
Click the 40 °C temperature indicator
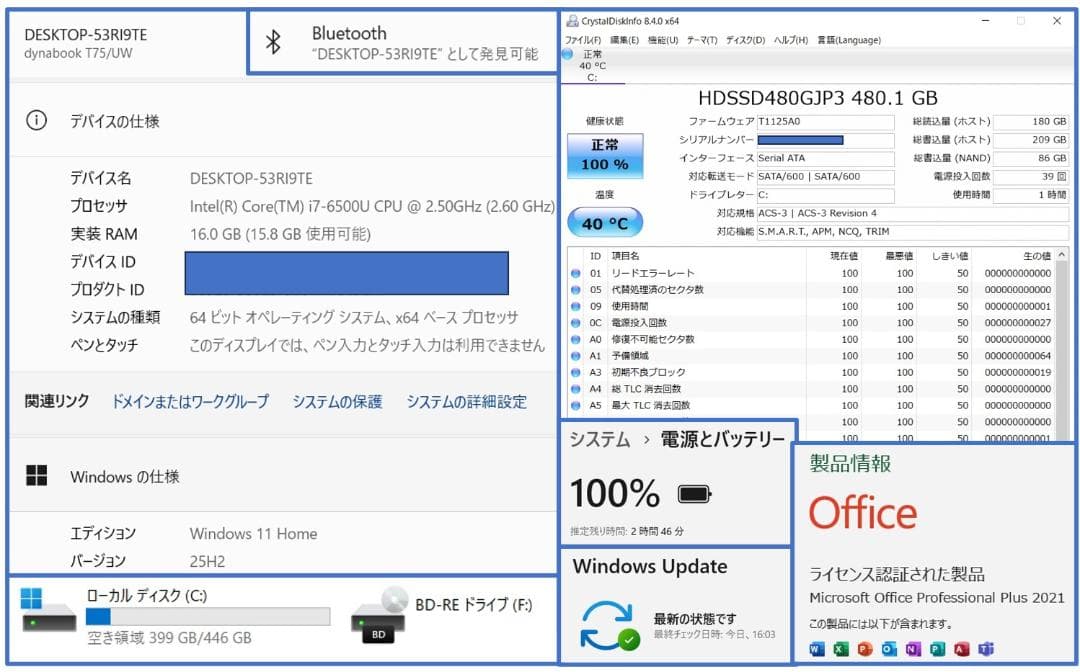click(x=604, y=221)
